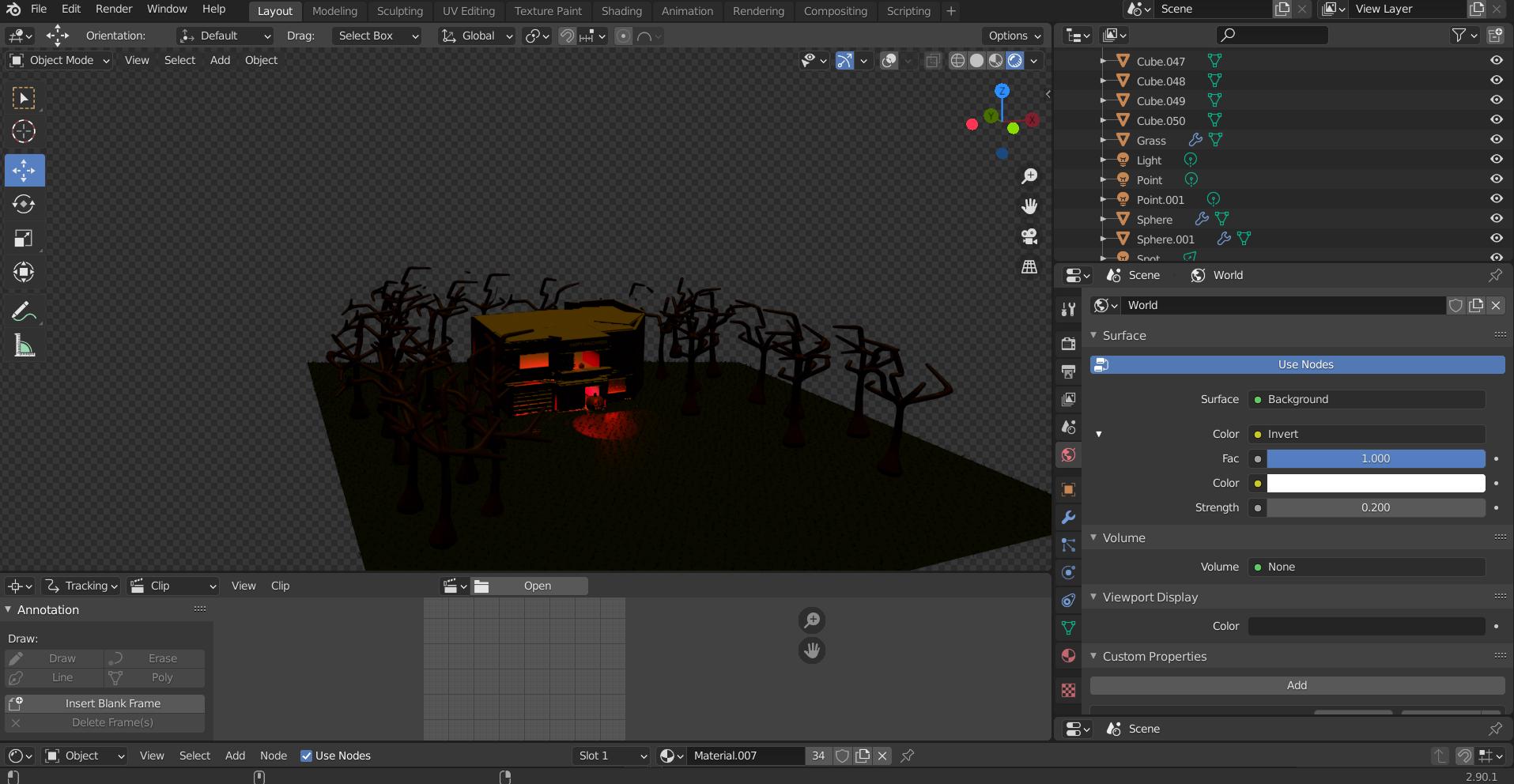Toggle the camera view icon
The image size is (1514, 784).
(x=1029, y=236)
